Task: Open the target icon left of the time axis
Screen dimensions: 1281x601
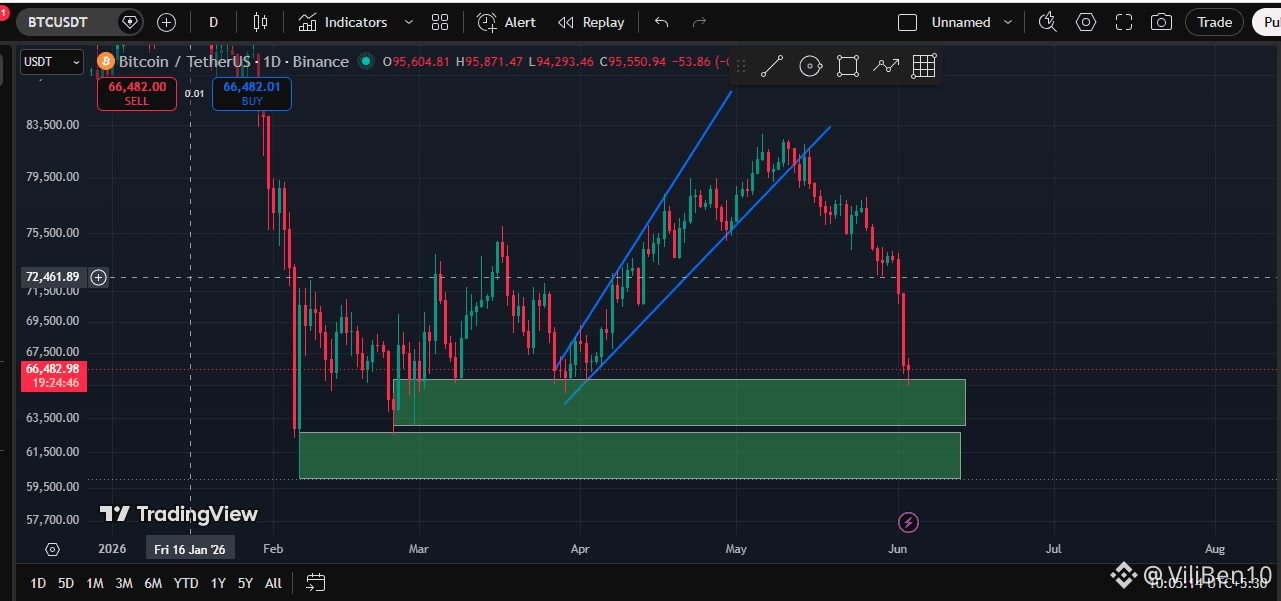Action: click(52, 549)
